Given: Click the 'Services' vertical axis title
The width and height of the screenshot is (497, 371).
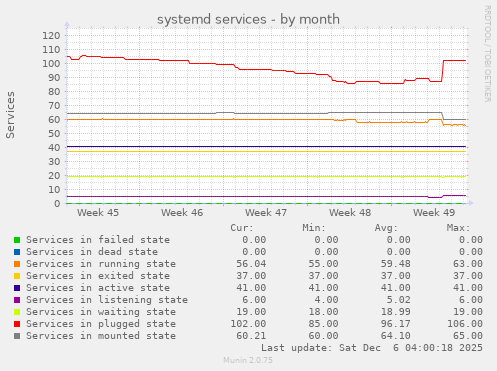Looking at the screenshot, I should coord(10,115).
